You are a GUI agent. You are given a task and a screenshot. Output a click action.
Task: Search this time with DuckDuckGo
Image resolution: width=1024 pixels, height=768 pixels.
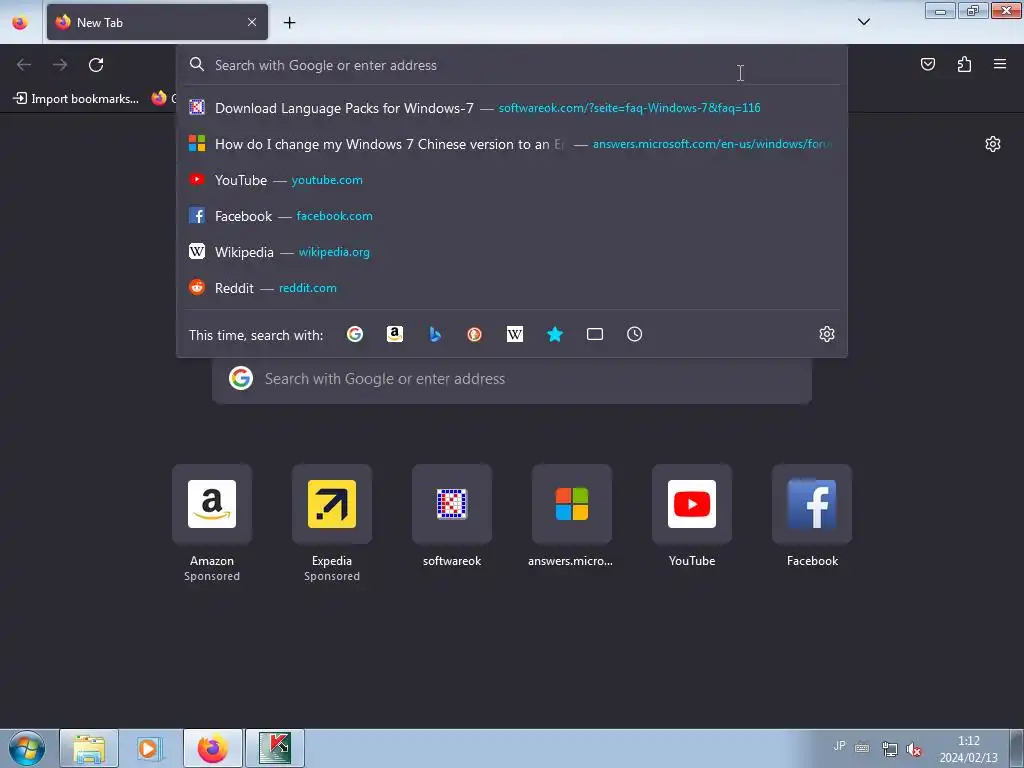click(x=475, y=334)
